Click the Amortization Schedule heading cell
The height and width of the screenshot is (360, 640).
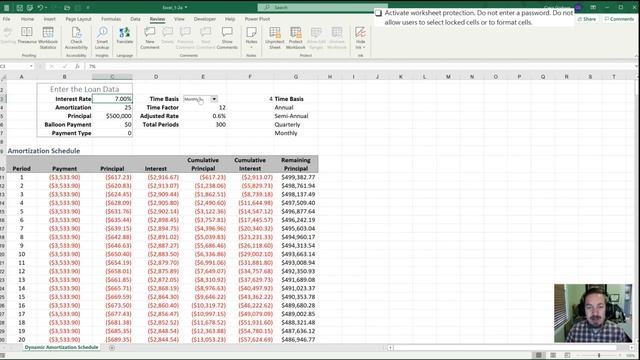click(x=44, y=151)
